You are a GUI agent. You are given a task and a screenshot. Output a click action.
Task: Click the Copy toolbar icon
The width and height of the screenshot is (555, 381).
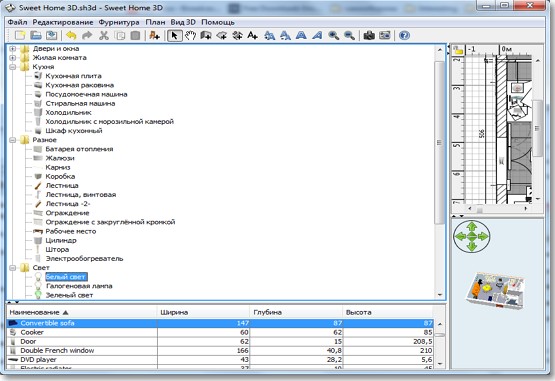(x=120, y=35)
